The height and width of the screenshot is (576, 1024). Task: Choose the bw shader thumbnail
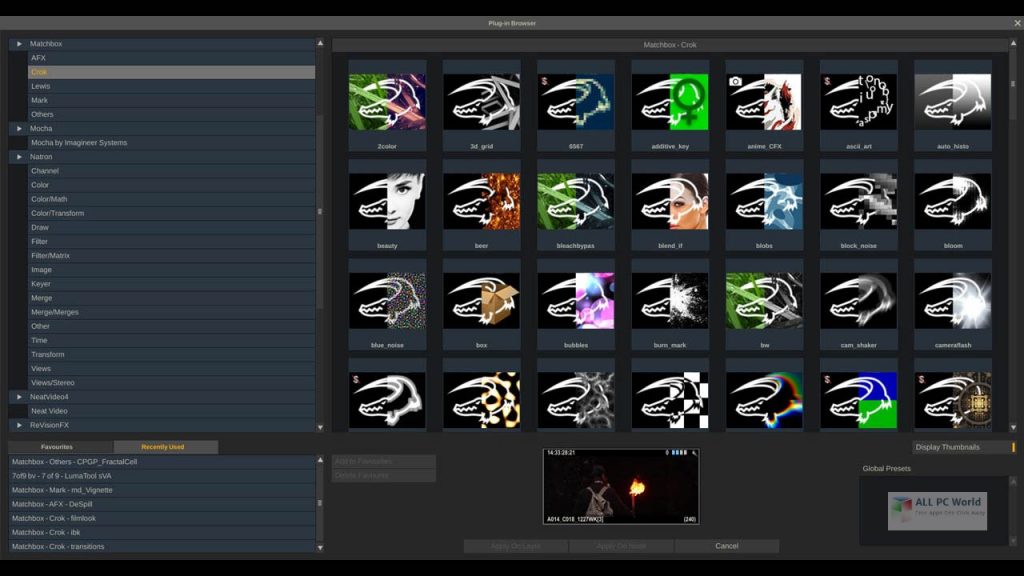(x=764, y=300)
